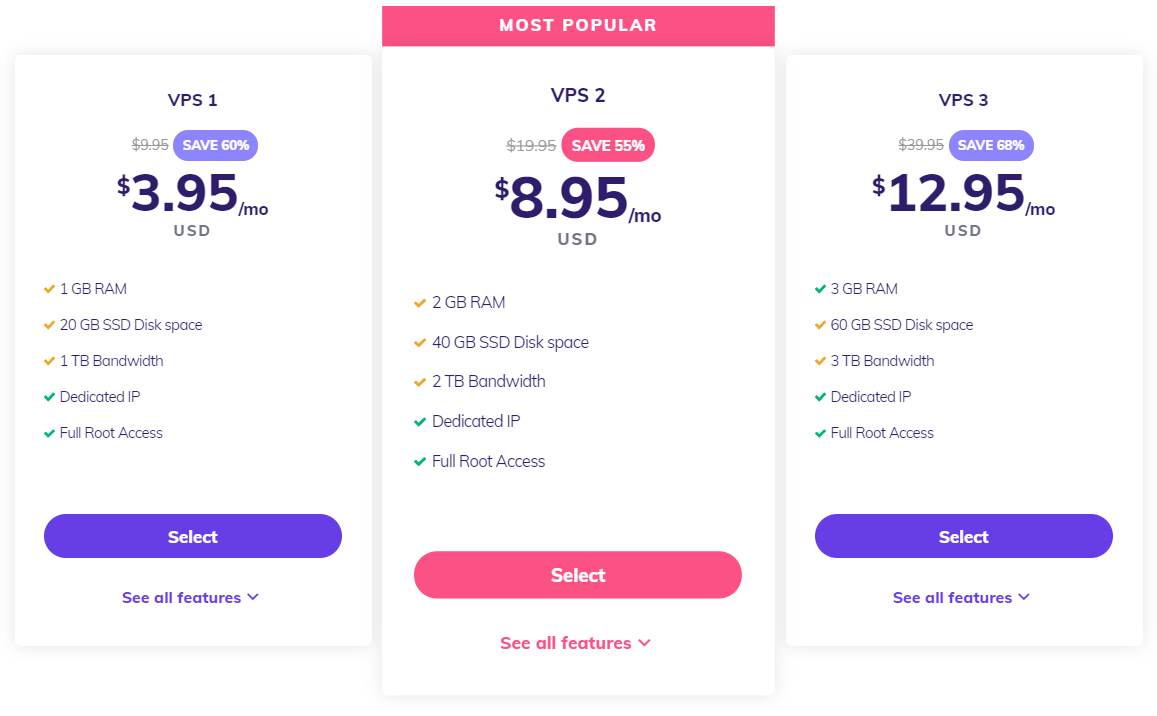Click the crossed-out $19.95 original price

[x=532, y=145]
